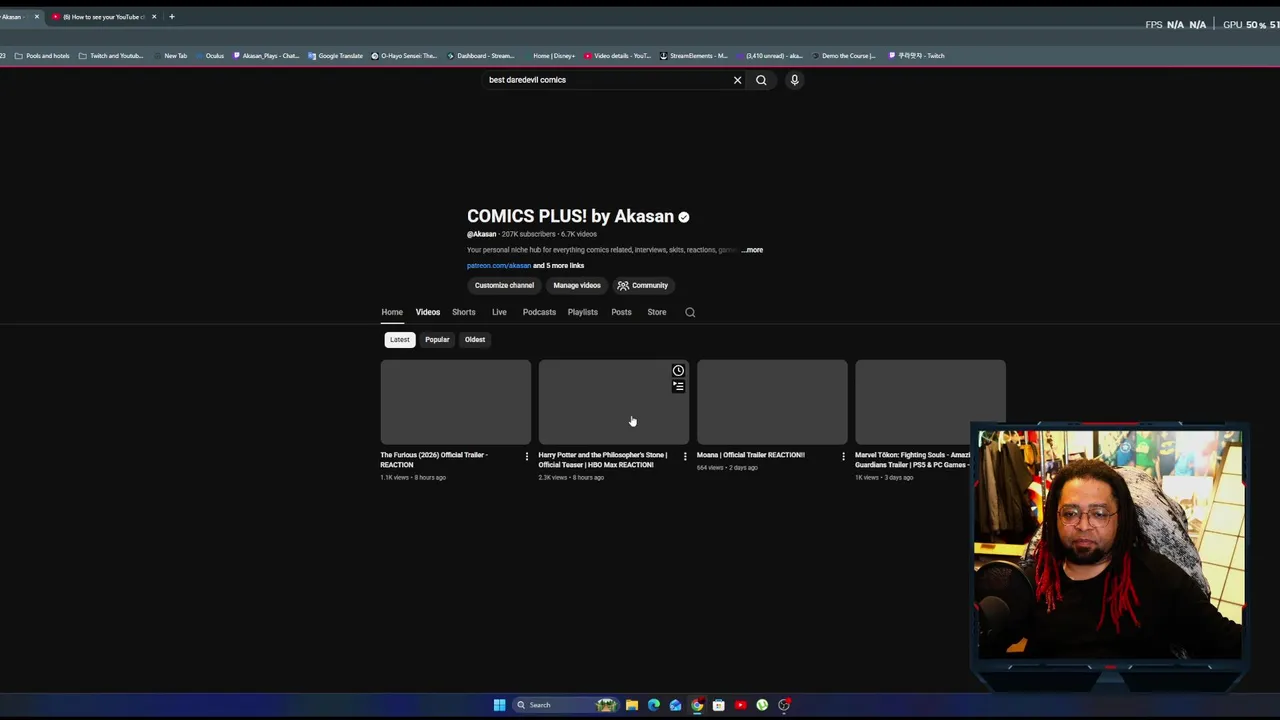Open the Posts tab
The height and width of the screenshot is (720, 1280).
click(x=621, y=312)
